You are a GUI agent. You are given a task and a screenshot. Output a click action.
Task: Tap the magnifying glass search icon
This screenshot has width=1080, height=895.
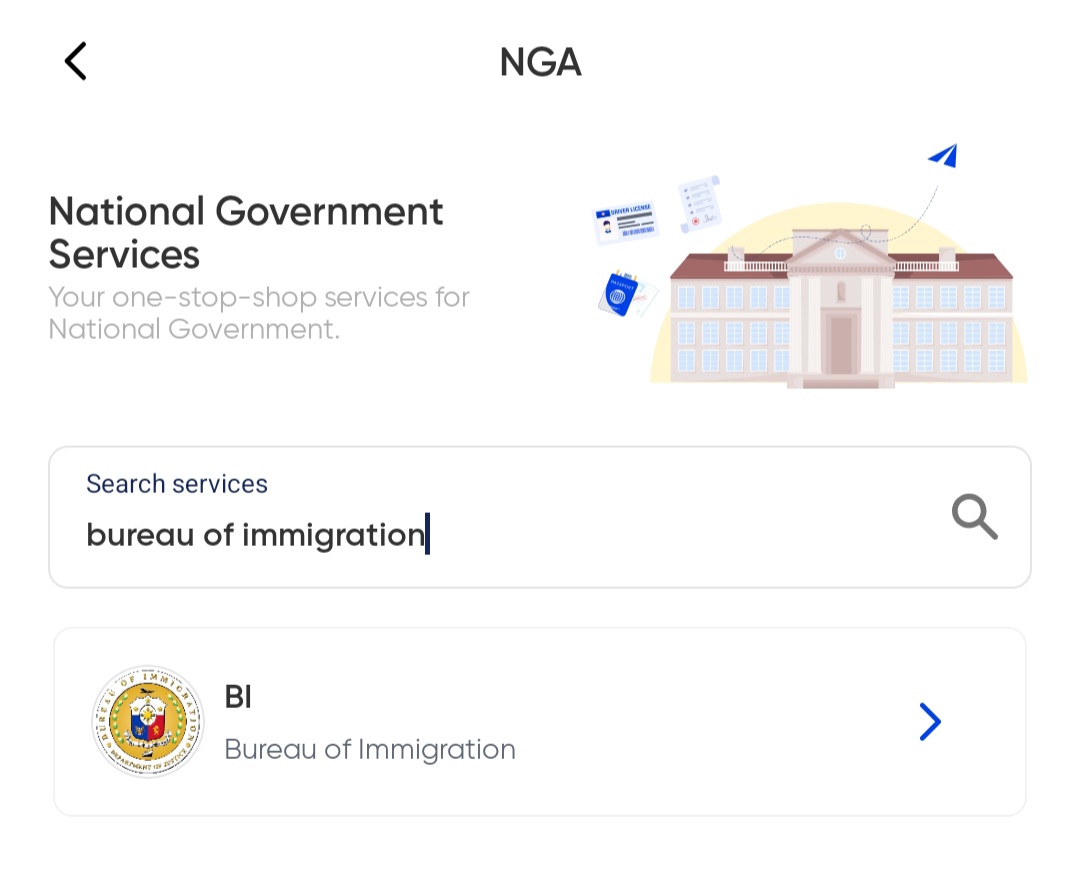coord(973,517)
